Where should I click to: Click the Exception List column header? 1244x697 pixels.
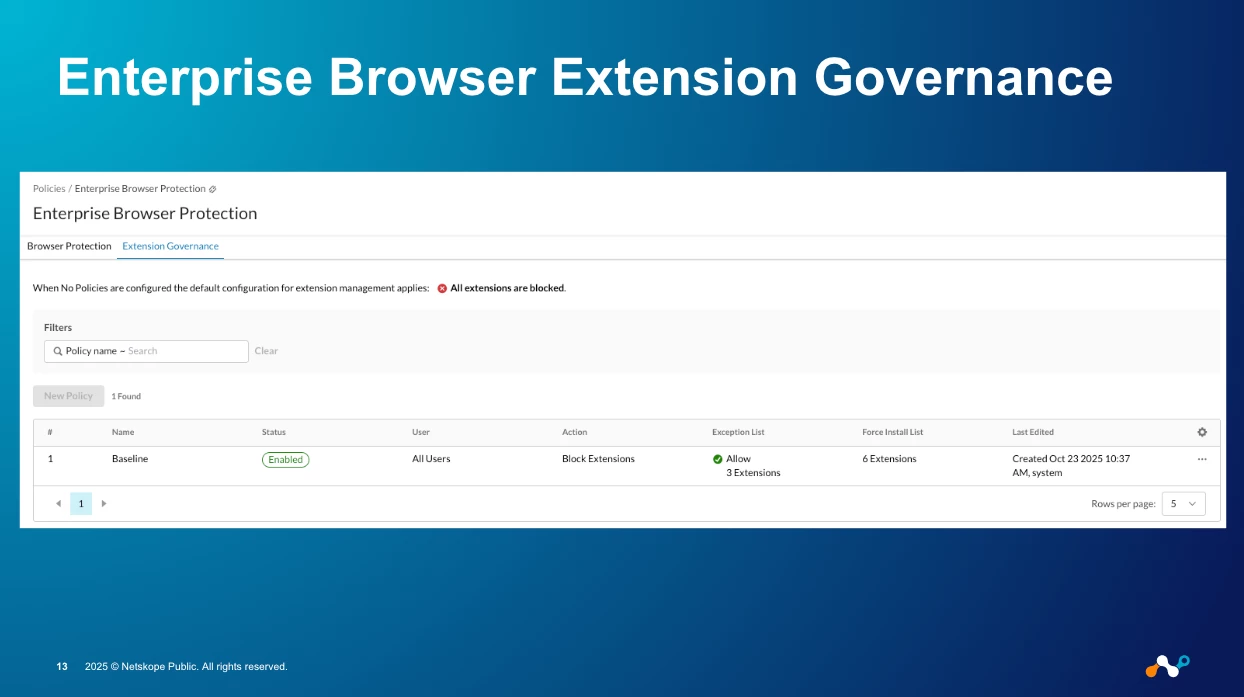738,432
